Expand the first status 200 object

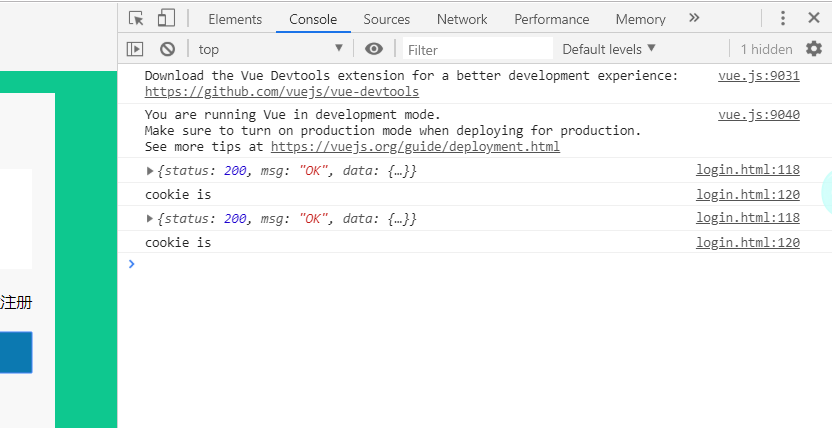pyautogui.click(x=150, y=171)
